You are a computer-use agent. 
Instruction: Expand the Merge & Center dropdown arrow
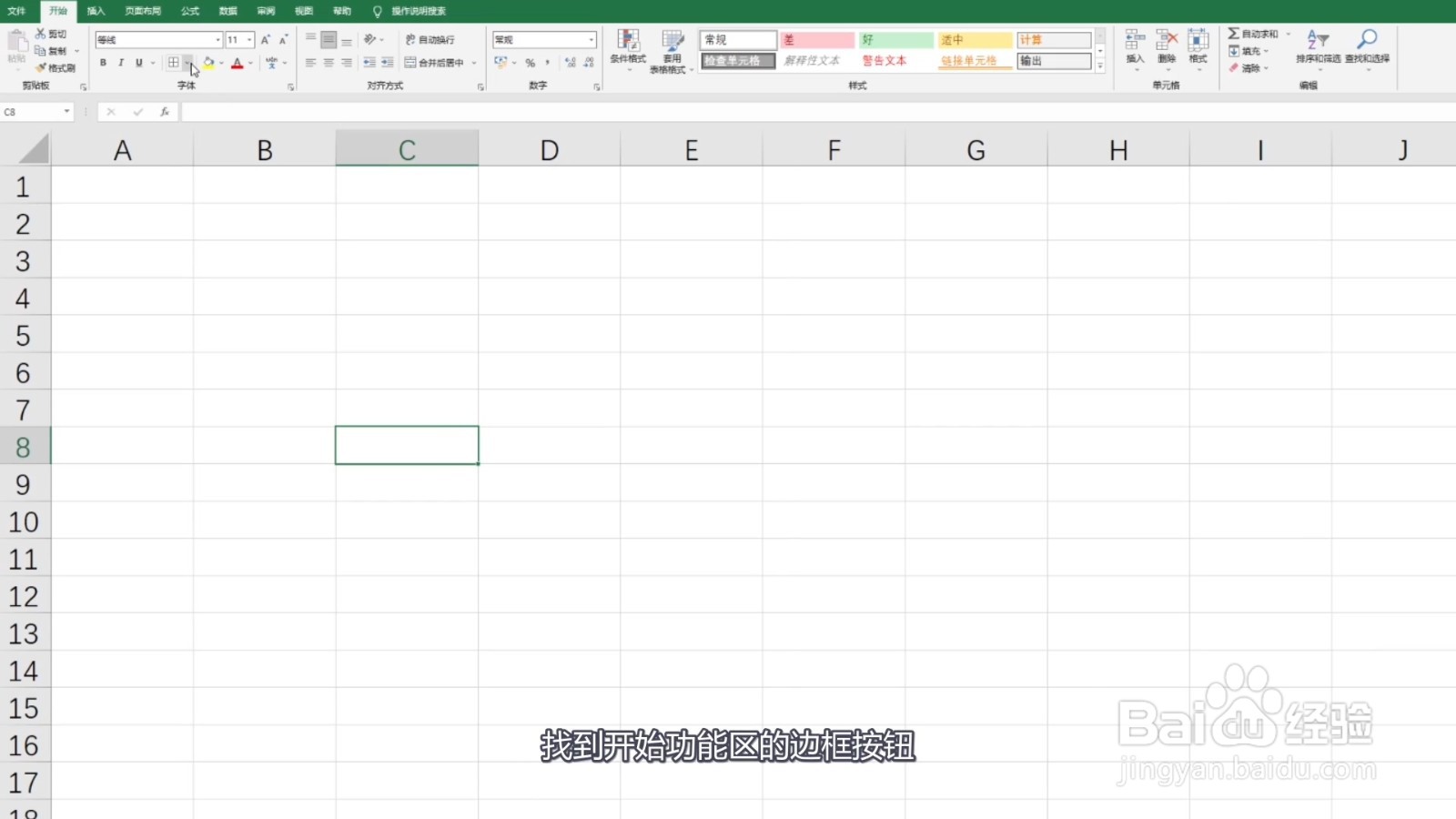(474, 63)
